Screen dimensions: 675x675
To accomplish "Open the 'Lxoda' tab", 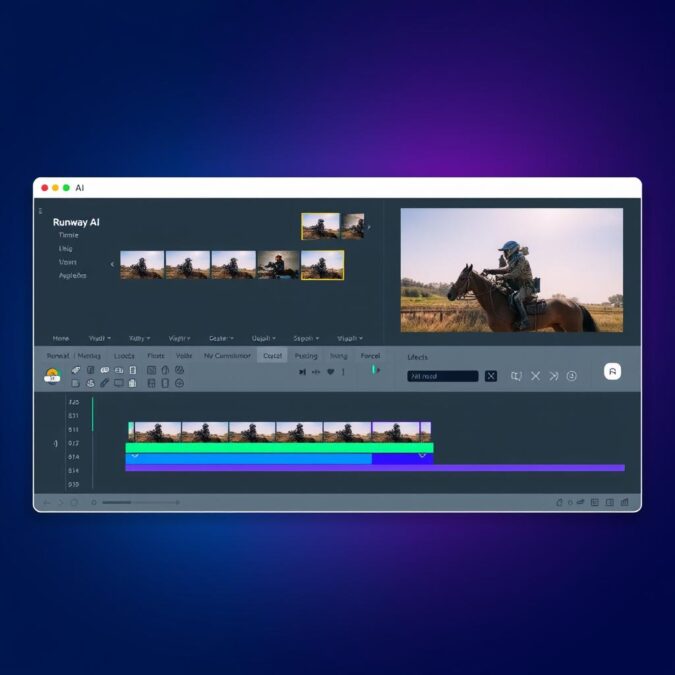I will point(124,356).
